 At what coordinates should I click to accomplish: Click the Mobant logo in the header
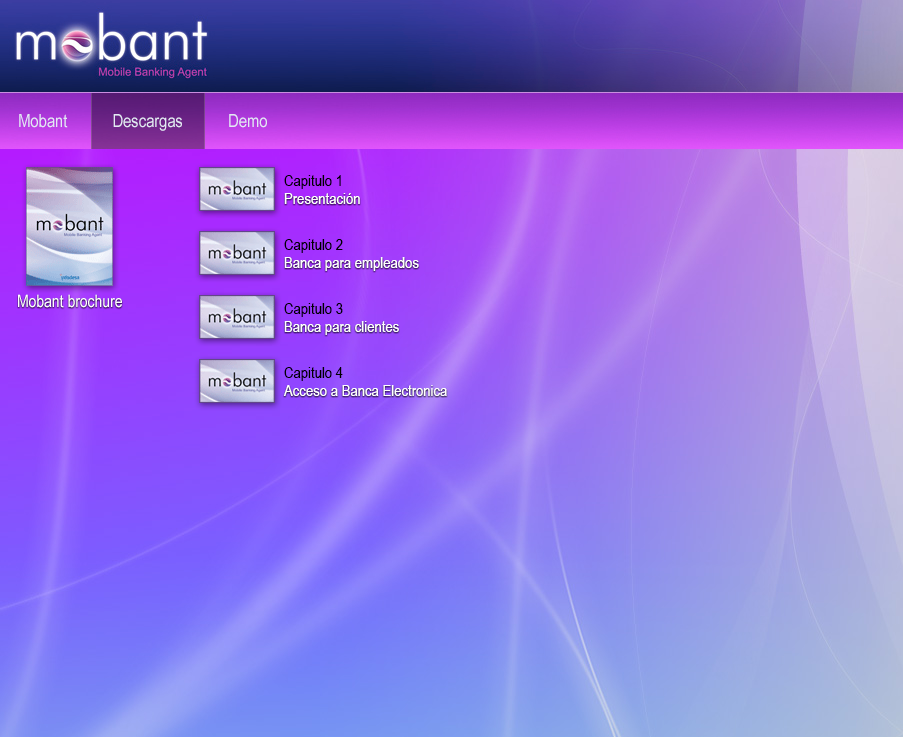(x=111, y=42)
